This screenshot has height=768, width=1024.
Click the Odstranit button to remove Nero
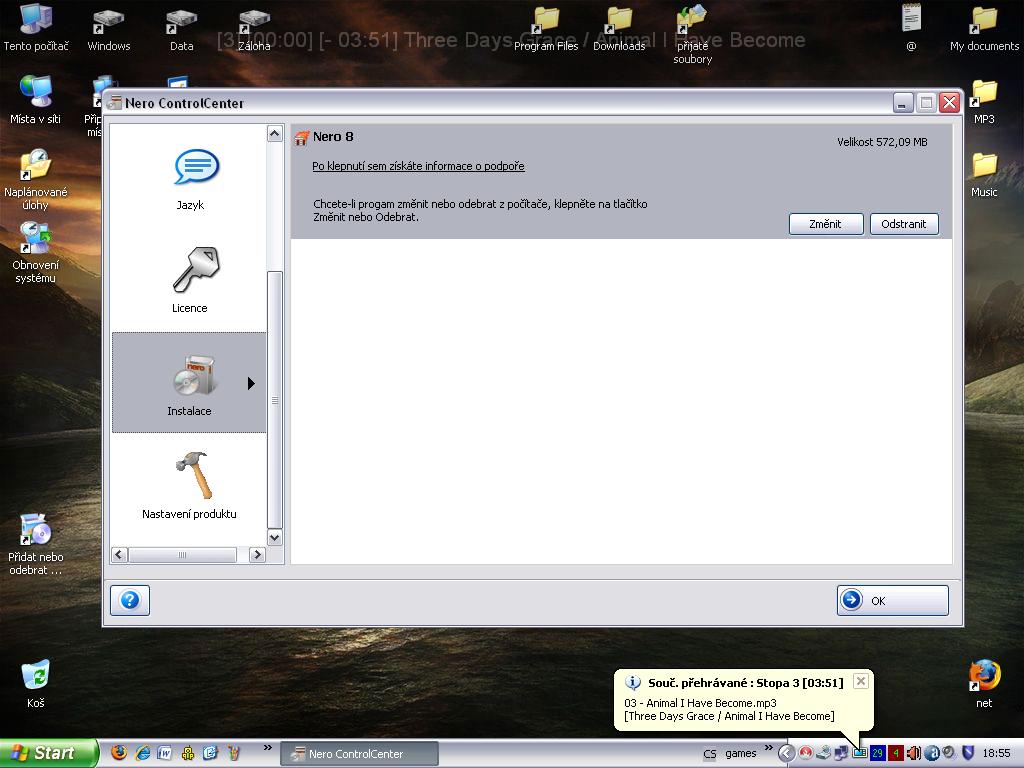pyautogui.click(x=904, y=224)
